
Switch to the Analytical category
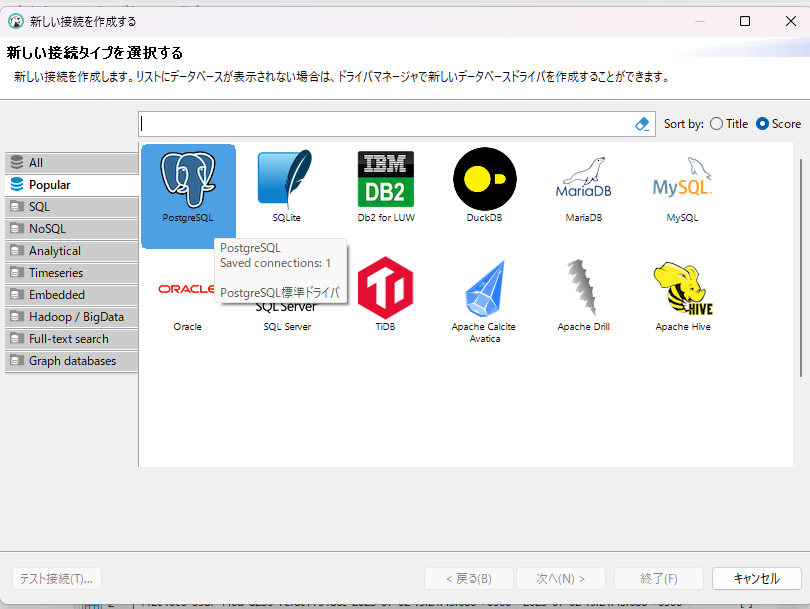click(x=72, y=251)
